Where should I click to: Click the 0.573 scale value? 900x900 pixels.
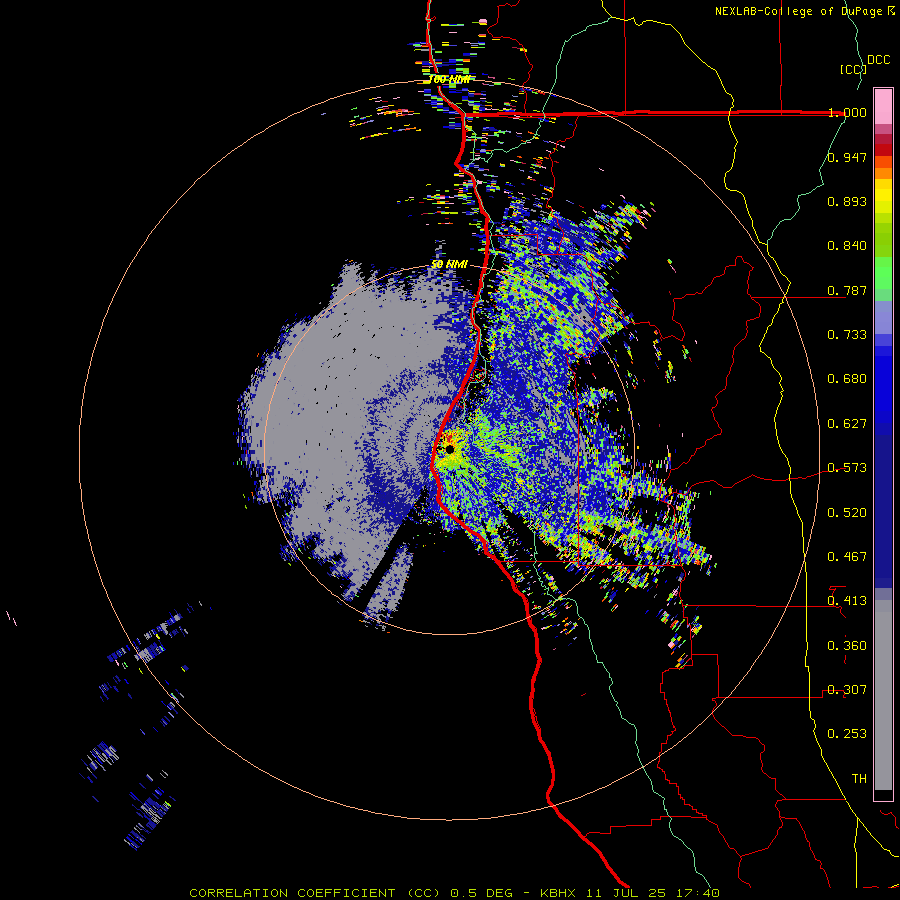[x=847, y=468]
